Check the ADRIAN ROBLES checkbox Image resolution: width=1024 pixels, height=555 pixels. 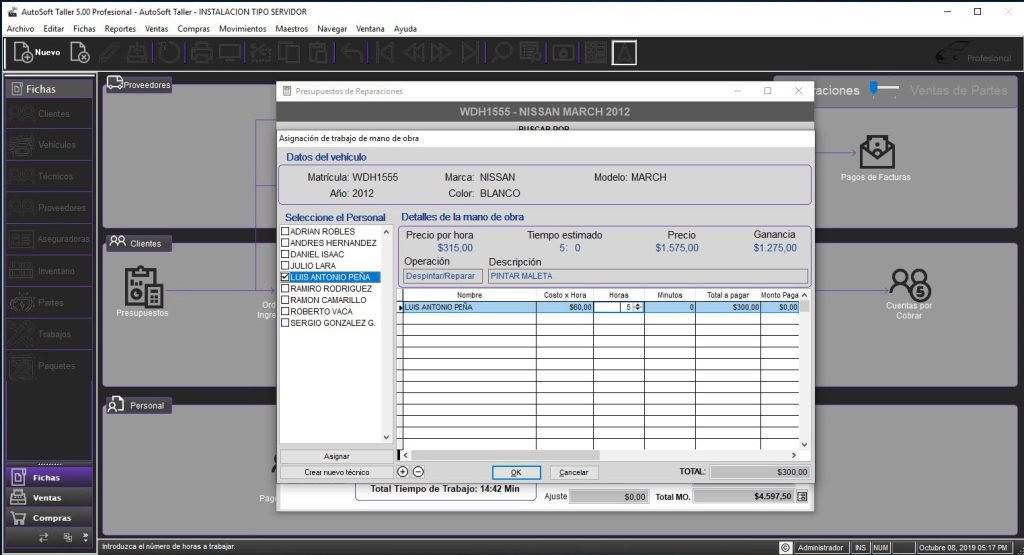coord(286,232)
